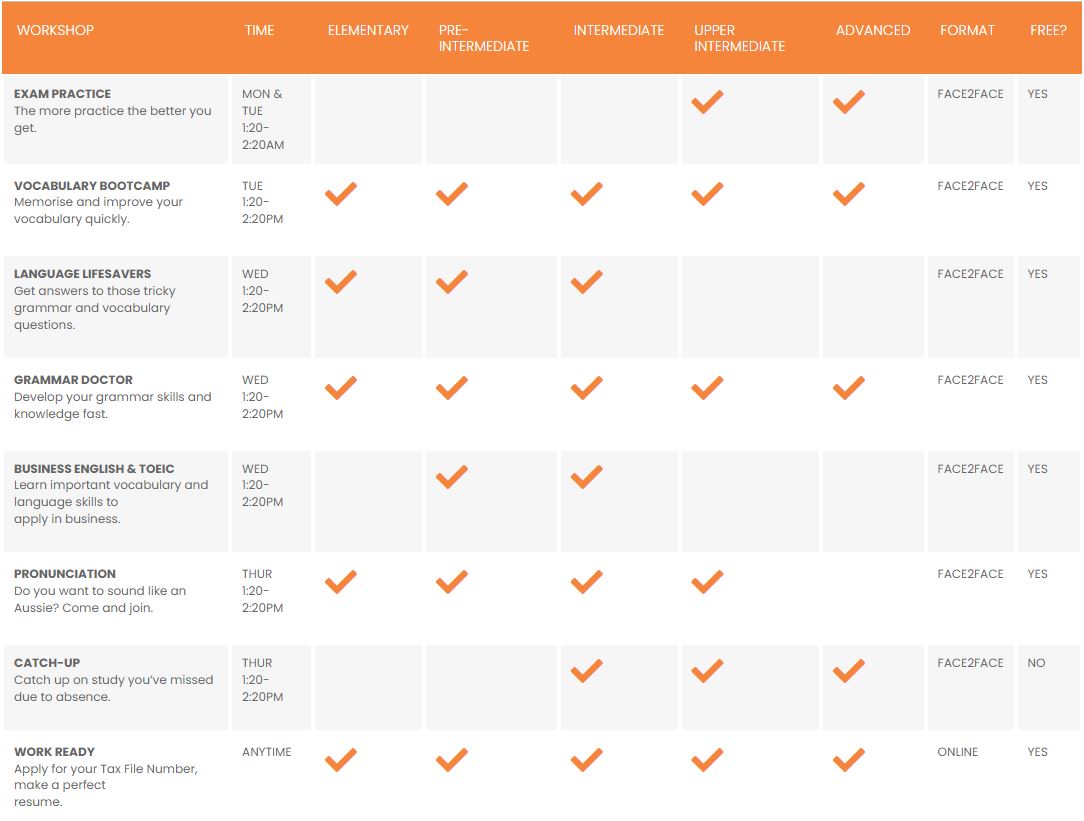Viewport: 1084px width, 821px height.
Task: Click the ONLINE format cell
Action: (x=958, y=752)
